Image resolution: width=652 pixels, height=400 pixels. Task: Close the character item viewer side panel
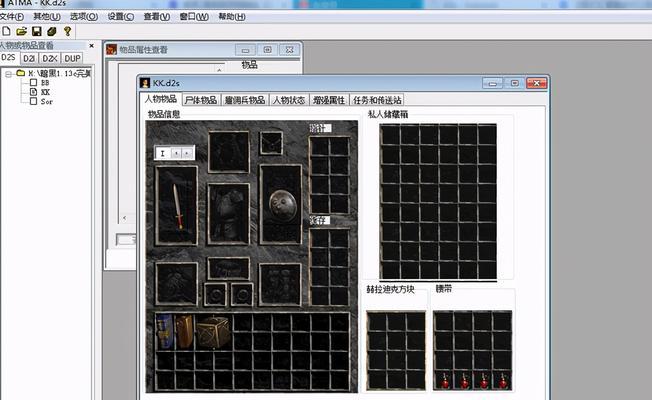tap(91, 45)
